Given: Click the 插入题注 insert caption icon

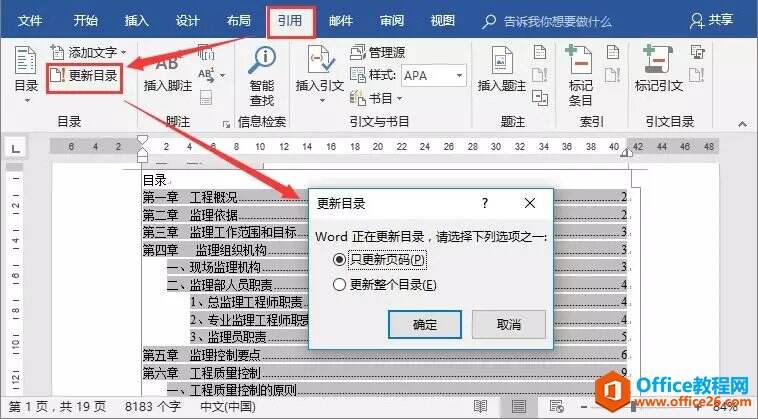Looking at the screenshot, I should (x=502, y=60).
